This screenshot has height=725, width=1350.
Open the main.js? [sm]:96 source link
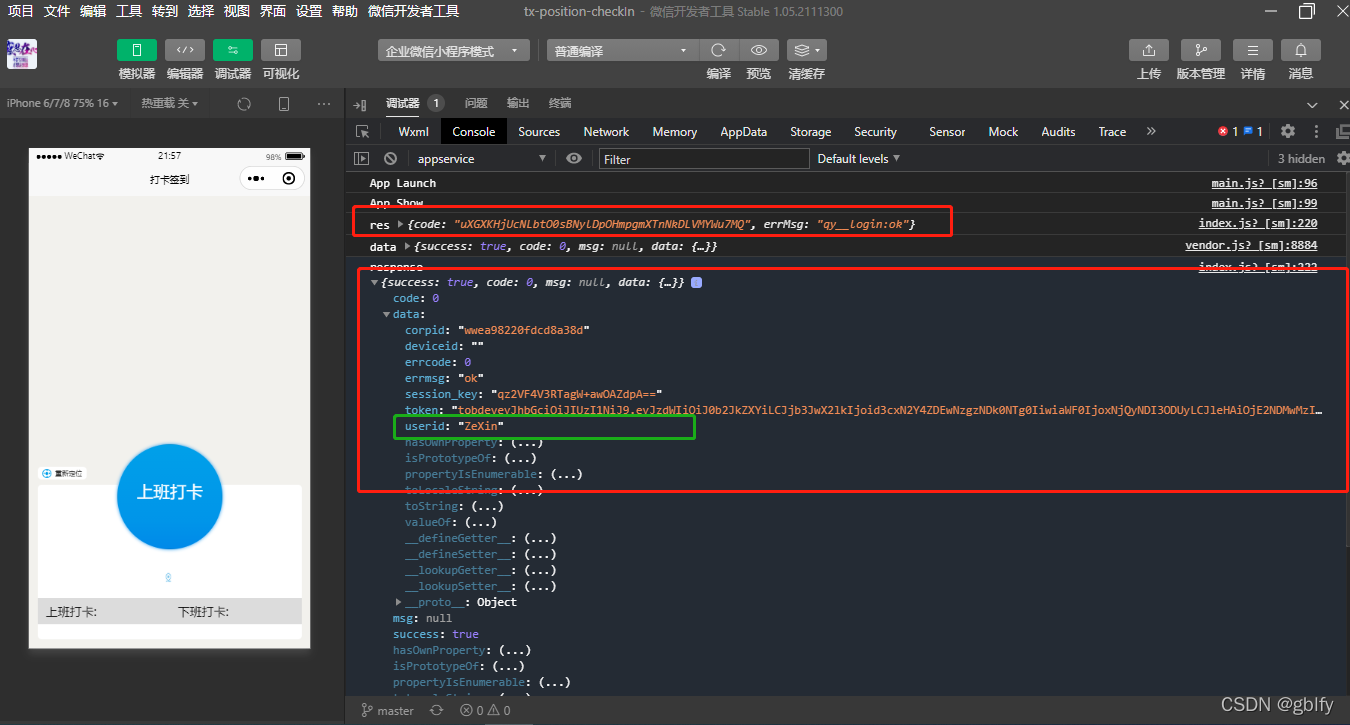pyautogui.click(x=1264, y=183)
